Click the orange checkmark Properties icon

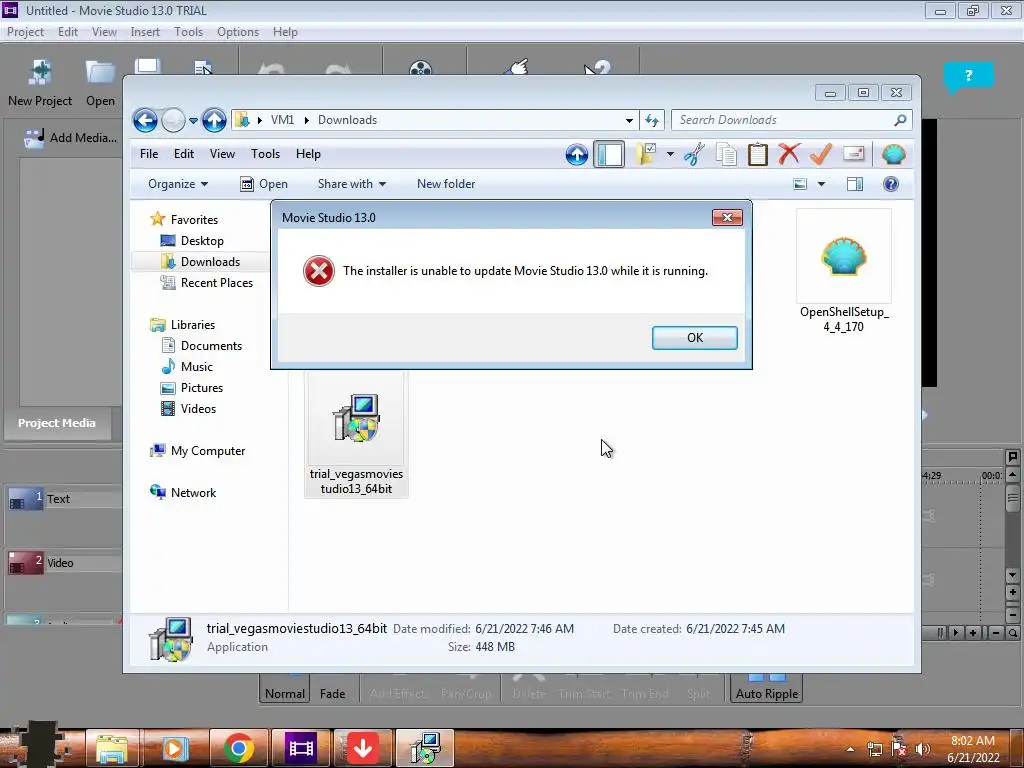(x=821, y=155)
